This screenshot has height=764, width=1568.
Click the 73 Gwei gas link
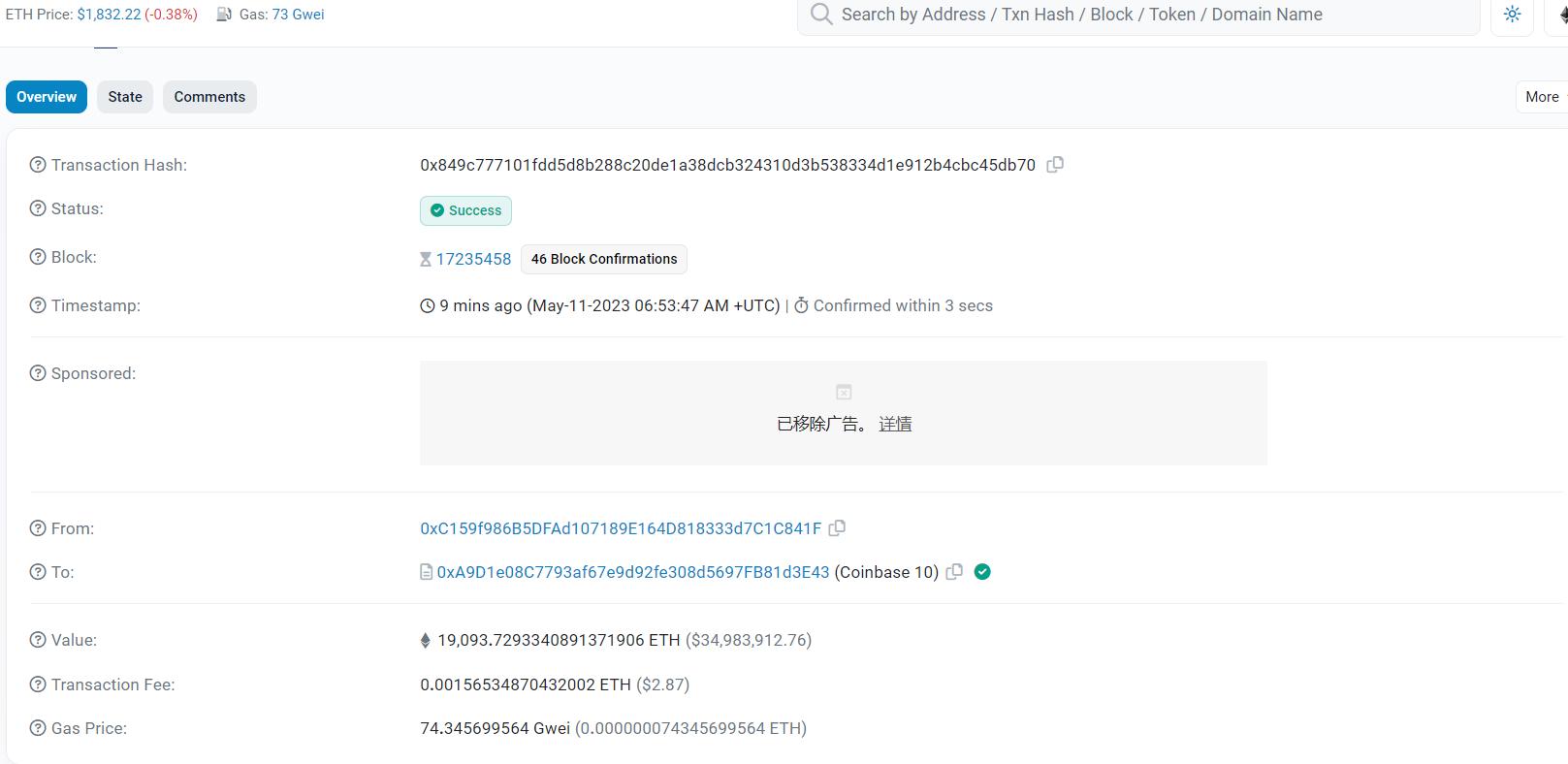click(x=298, y=15)
